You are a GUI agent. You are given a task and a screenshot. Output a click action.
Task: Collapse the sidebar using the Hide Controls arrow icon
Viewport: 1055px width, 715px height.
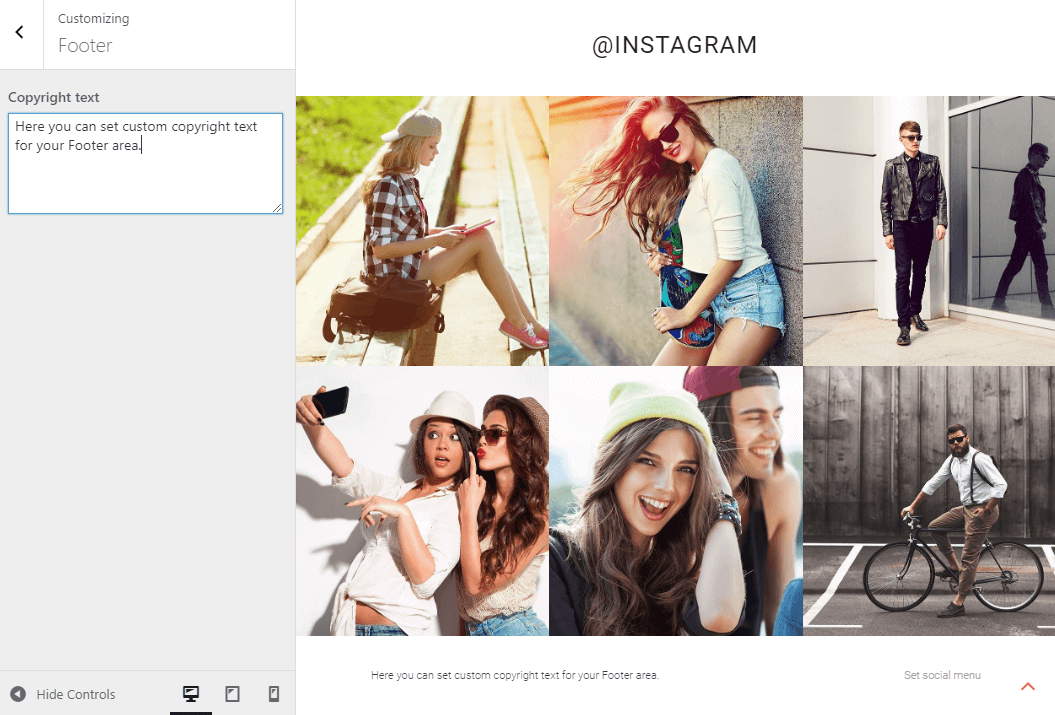click(18, 693)
